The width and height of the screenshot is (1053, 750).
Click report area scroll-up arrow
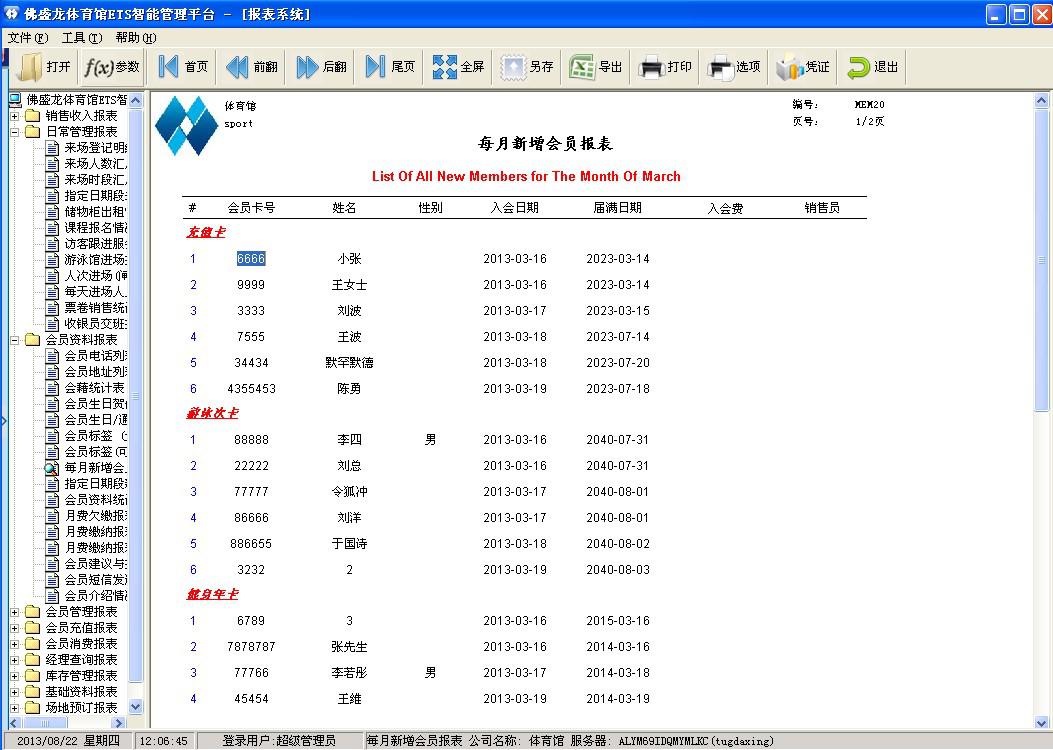tap(1042, 101)
